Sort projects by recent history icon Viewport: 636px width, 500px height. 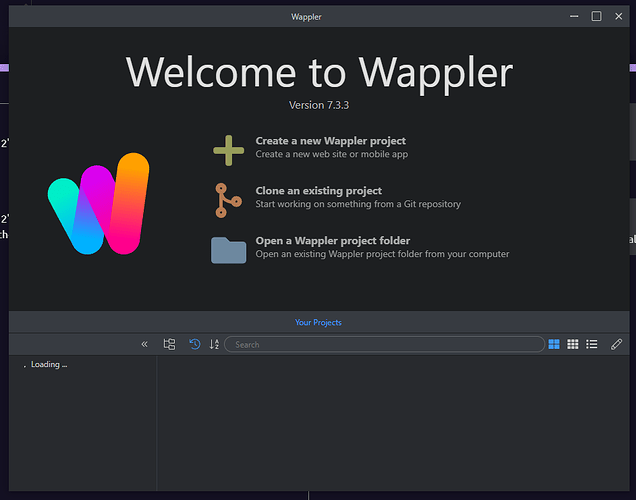point(194,344)
